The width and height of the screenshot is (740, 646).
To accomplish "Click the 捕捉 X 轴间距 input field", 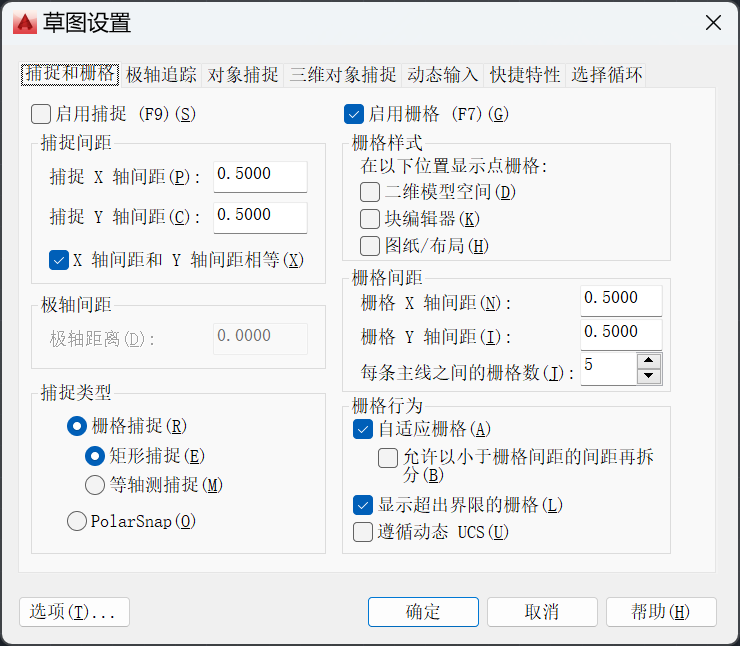I will click(x=260, y=176).
